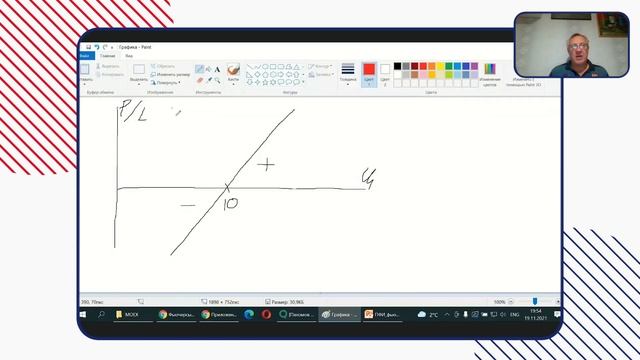Image resolution: width=640 pixels, height=360 pixels.
Task: Show hidden tray icons chevron
Action: [447, 315]
